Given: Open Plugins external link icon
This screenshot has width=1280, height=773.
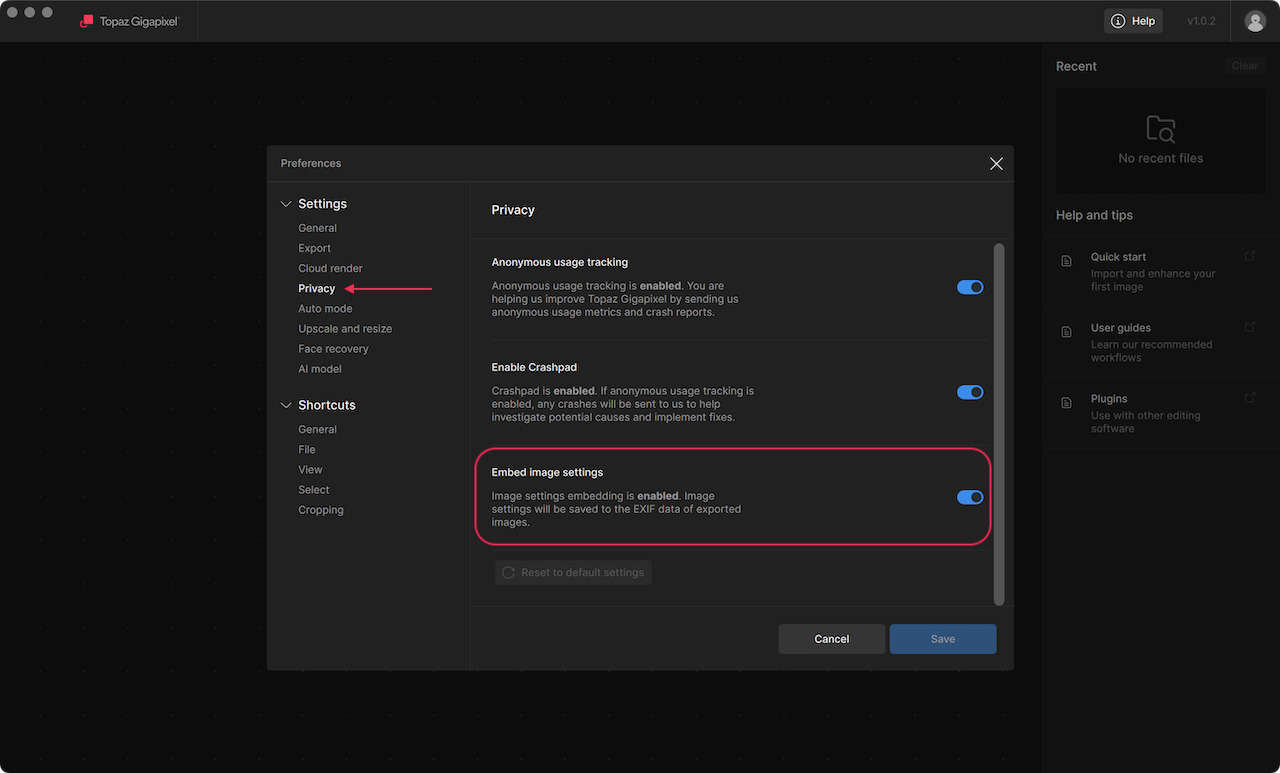Looking at the screenshot, I should [x=1250, y=398].
